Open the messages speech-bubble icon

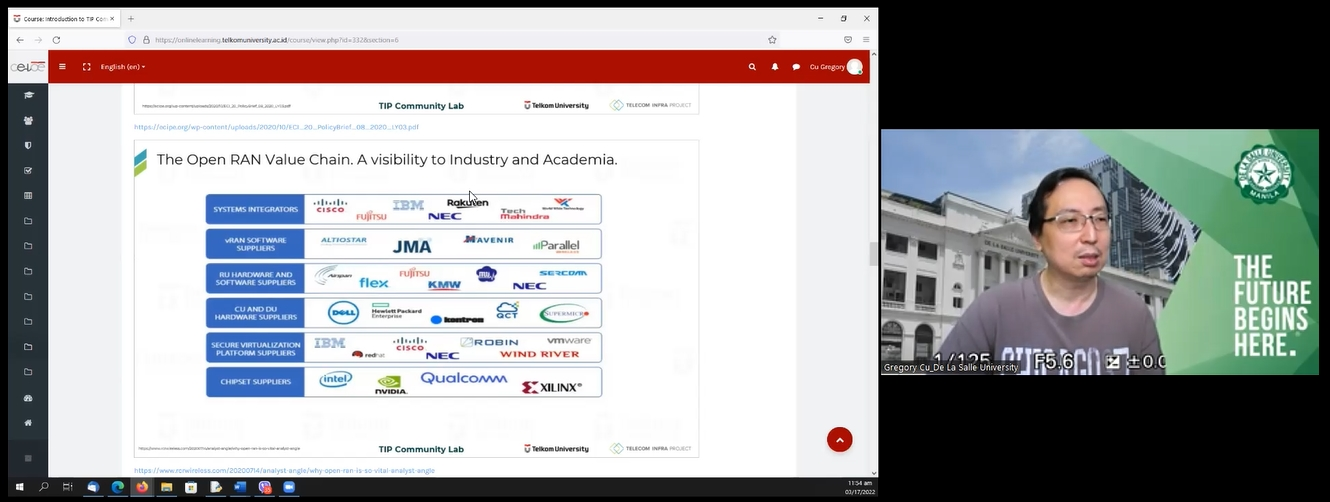click(x=796, y=67)
